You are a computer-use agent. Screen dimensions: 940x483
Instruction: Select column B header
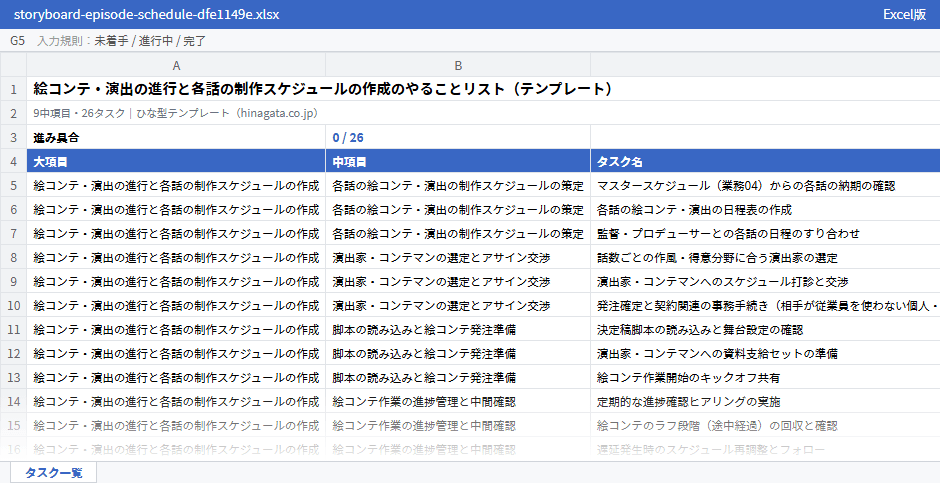click(x=458, y=65)
